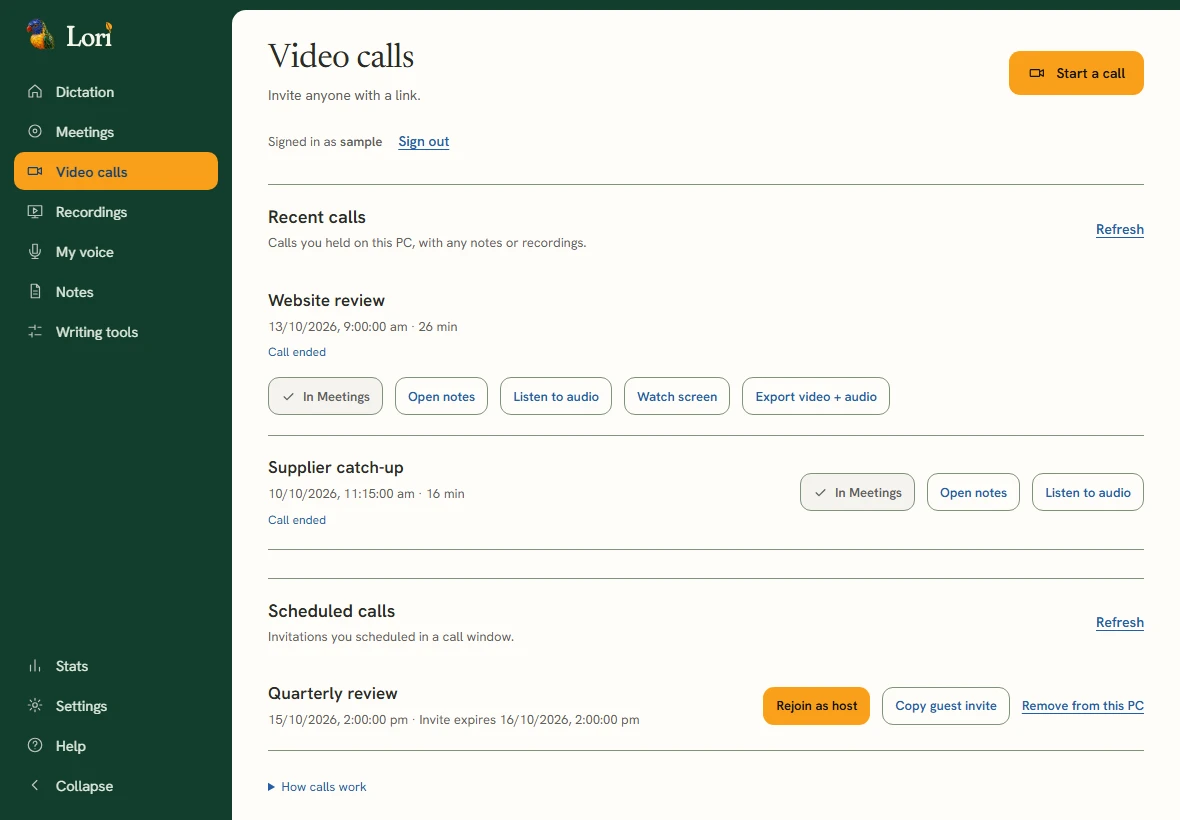This screenshot has height=820, width=1180.
Task: Open the Dictation section
Action: pyautogui.click(x=116, y=92)
